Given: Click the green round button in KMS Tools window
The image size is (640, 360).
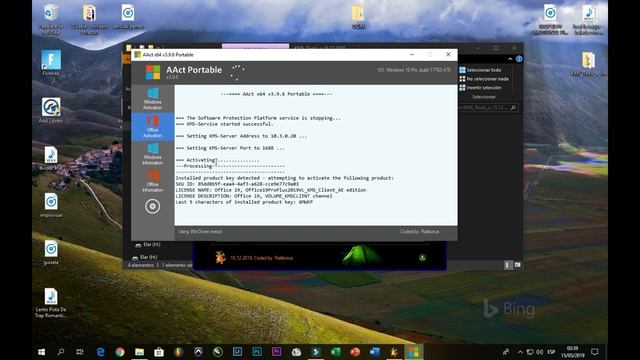Looking at the screenshot, I should coord(422,258).
